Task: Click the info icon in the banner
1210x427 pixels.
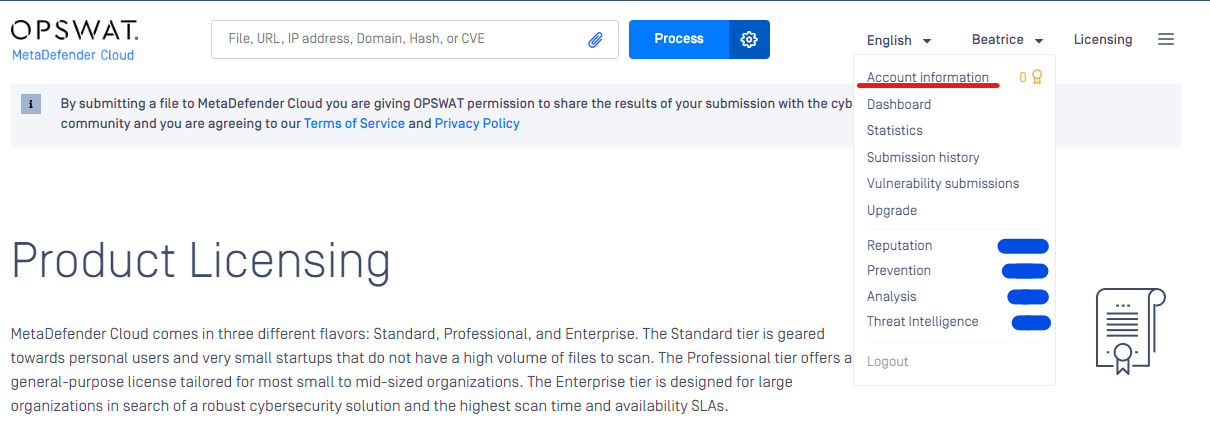Action: pos(31,103)
